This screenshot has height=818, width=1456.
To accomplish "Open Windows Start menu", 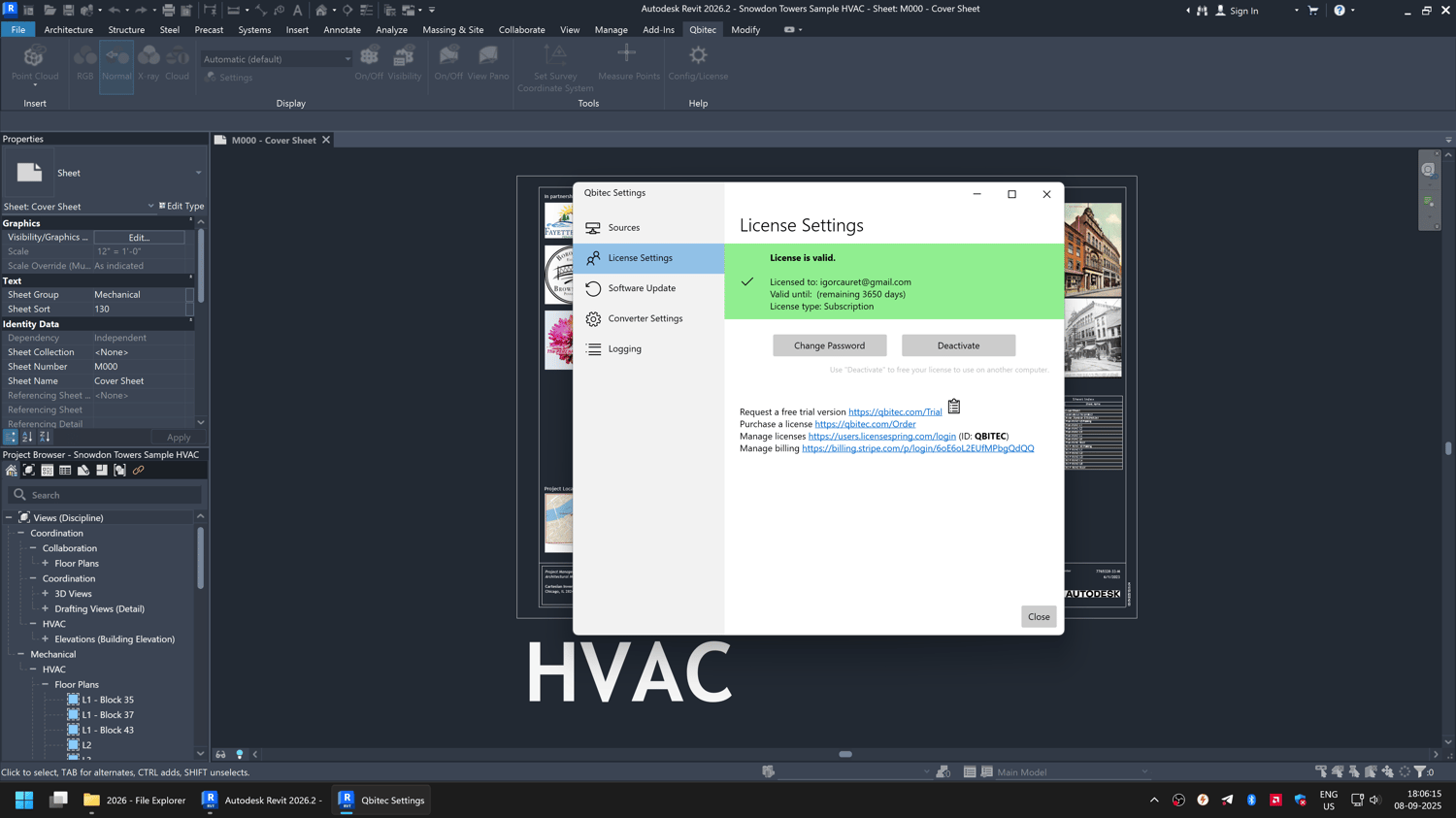I will [24, 801].
